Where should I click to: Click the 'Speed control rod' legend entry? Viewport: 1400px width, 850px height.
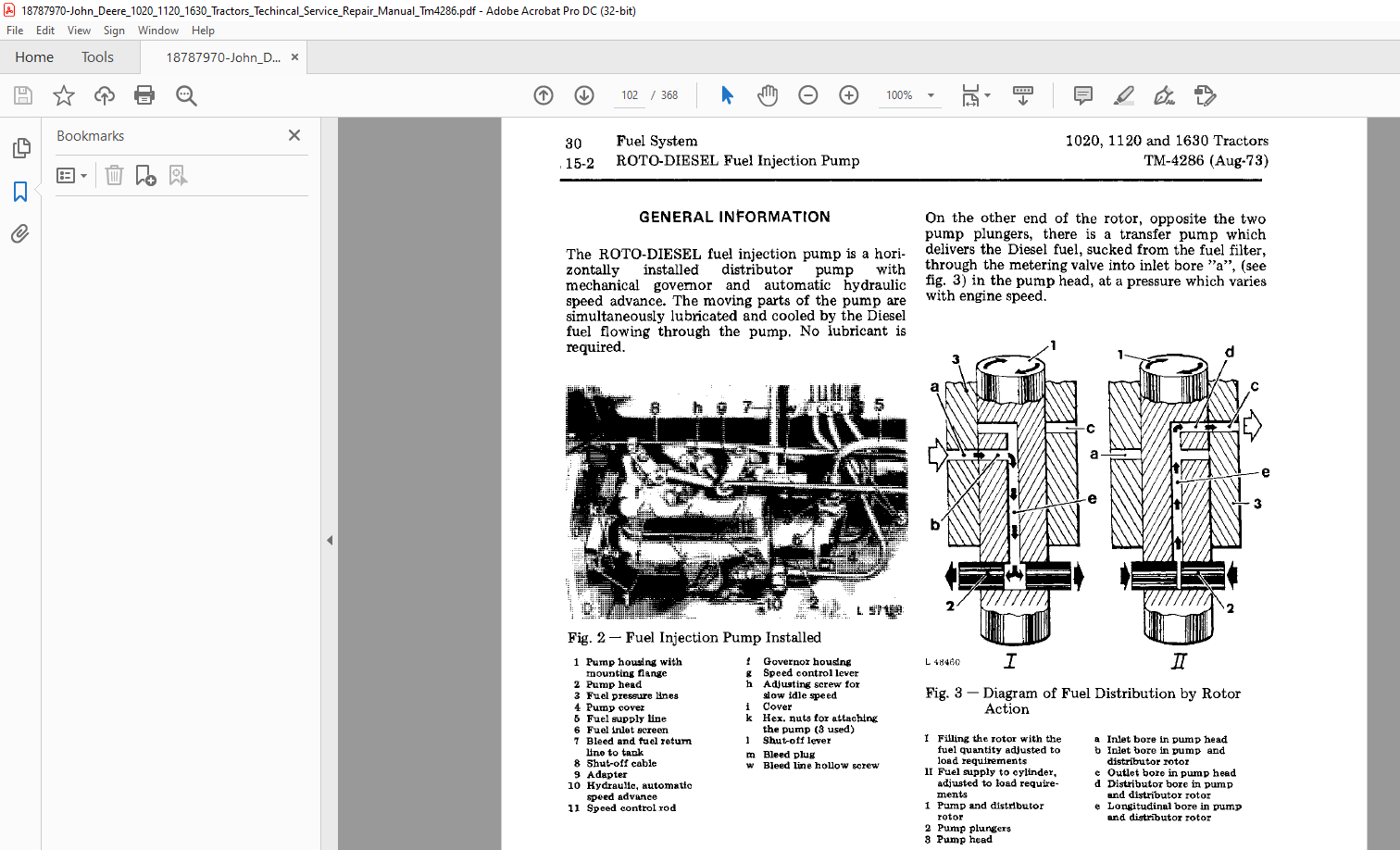[631, 808]
